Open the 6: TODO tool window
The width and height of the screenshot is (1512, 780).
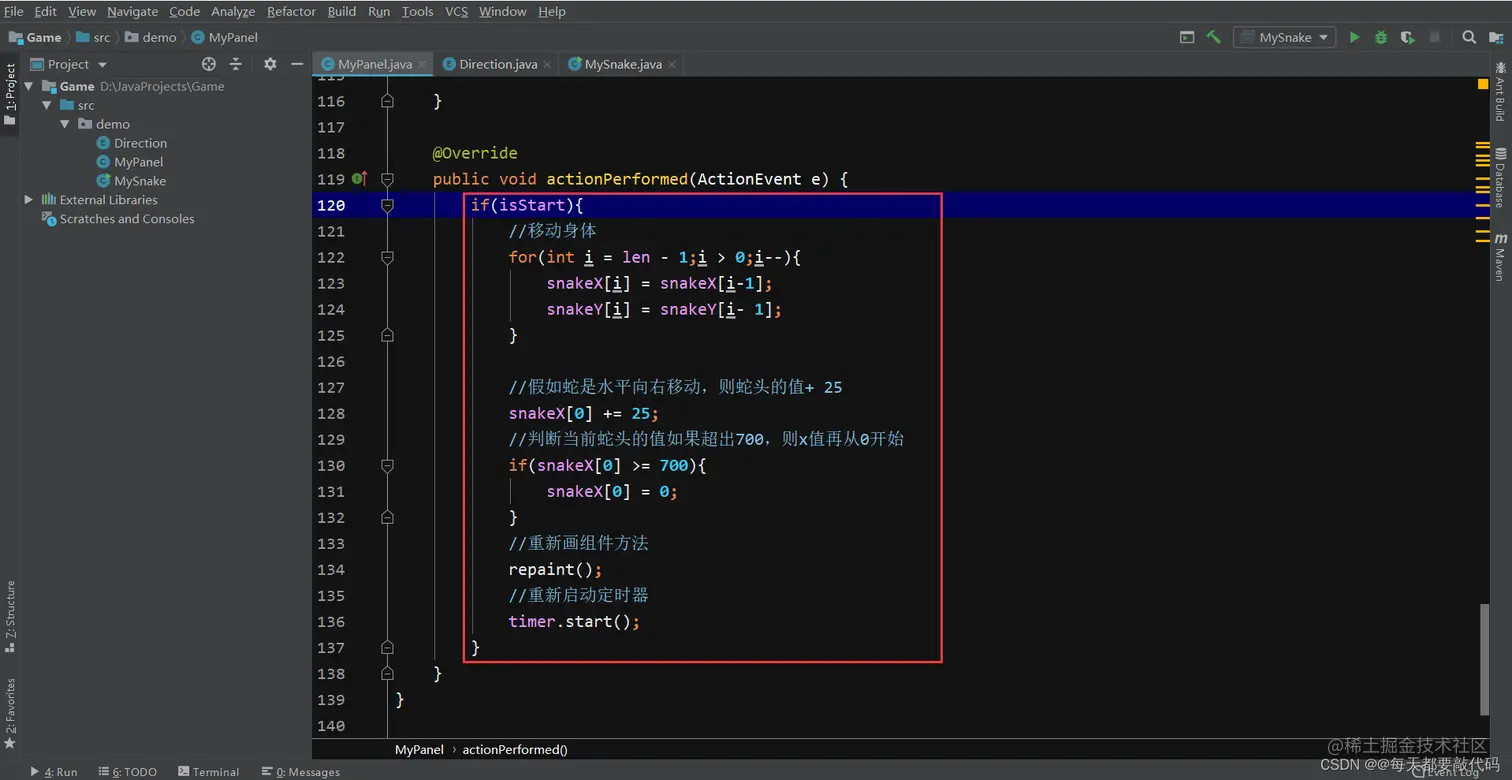click(127, 772)
